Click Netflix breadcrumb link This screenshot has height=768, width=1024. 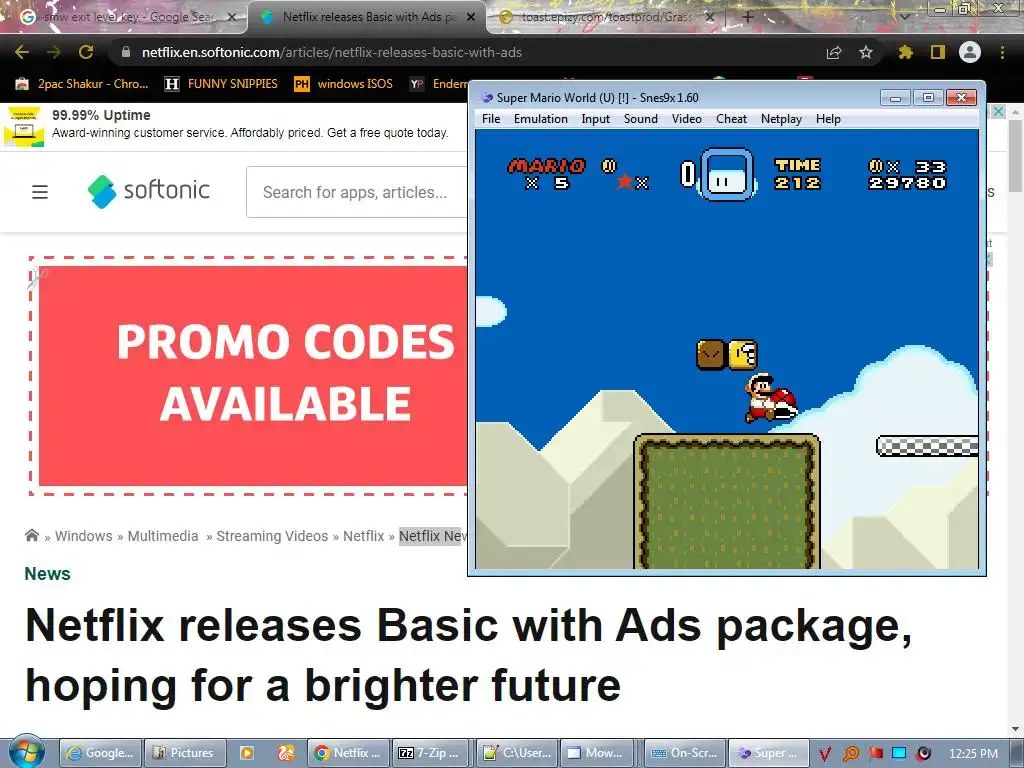point(363,536)
